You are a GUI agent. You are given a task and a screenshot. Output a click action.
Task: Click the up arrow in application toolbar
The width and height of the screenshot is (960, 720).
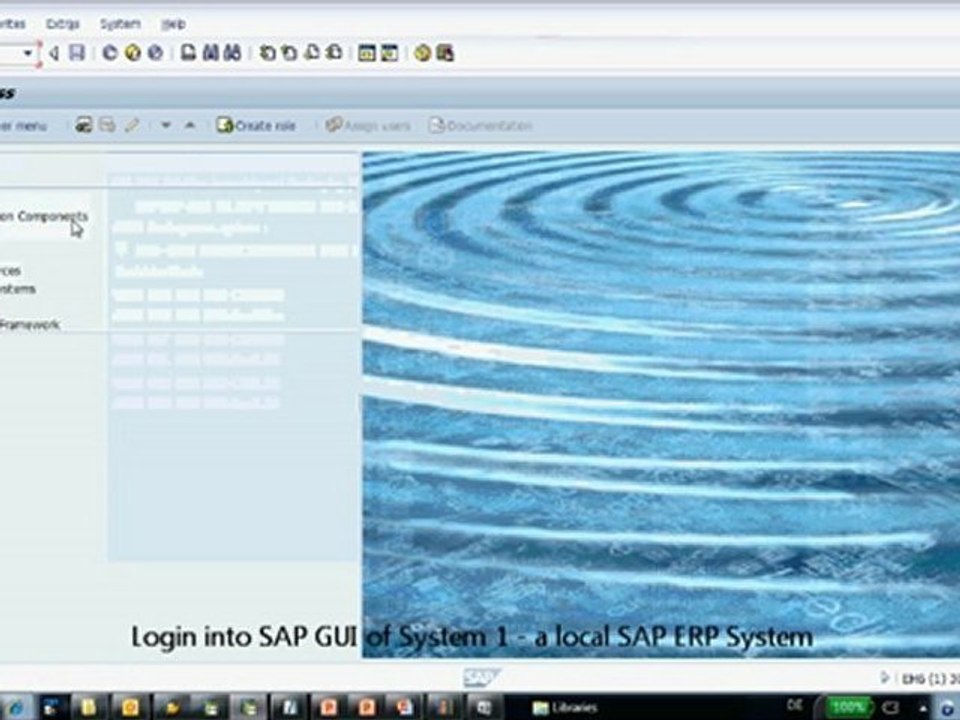(x=190, y=126)
